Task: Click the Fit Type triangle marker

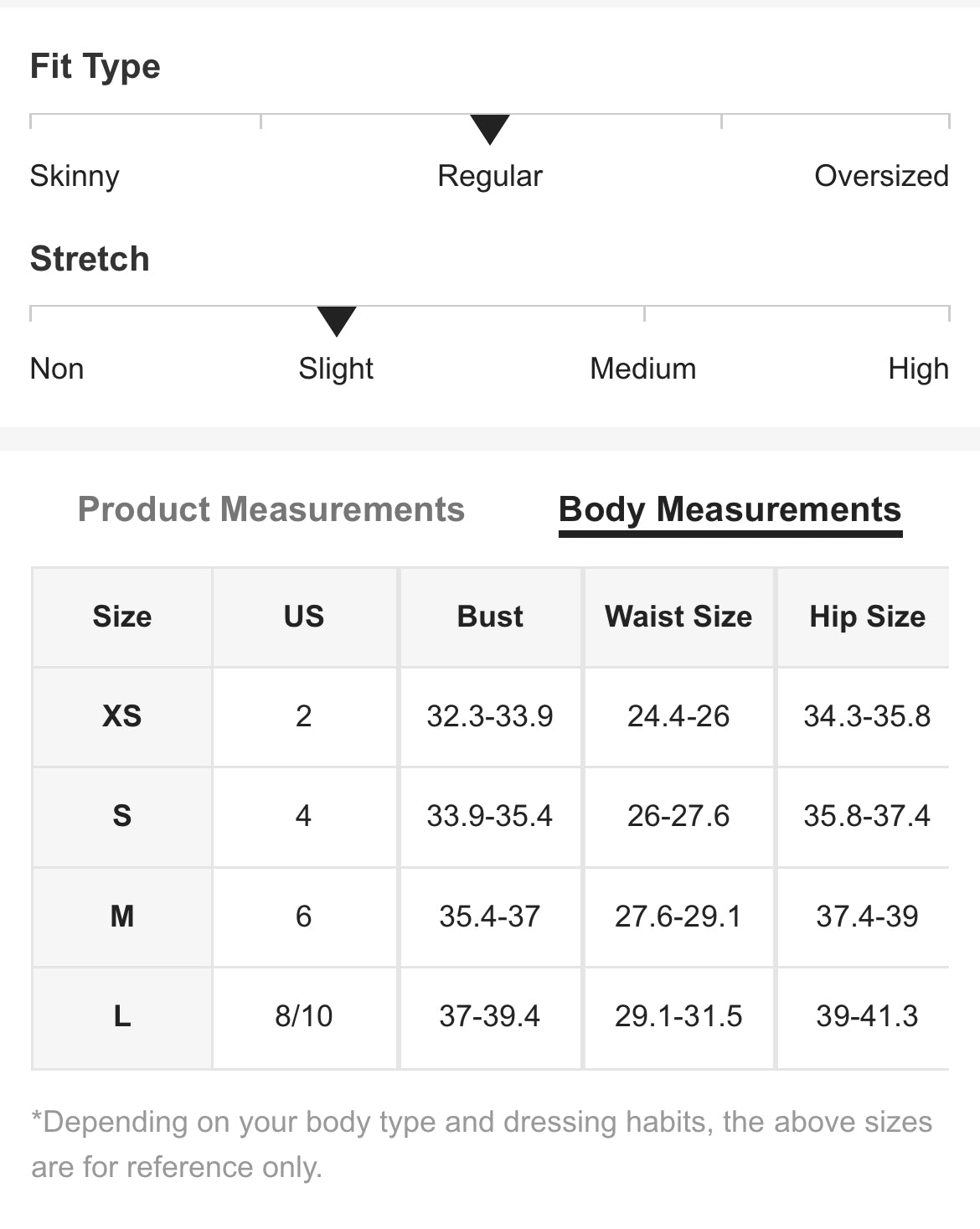Action: [490, 129]
